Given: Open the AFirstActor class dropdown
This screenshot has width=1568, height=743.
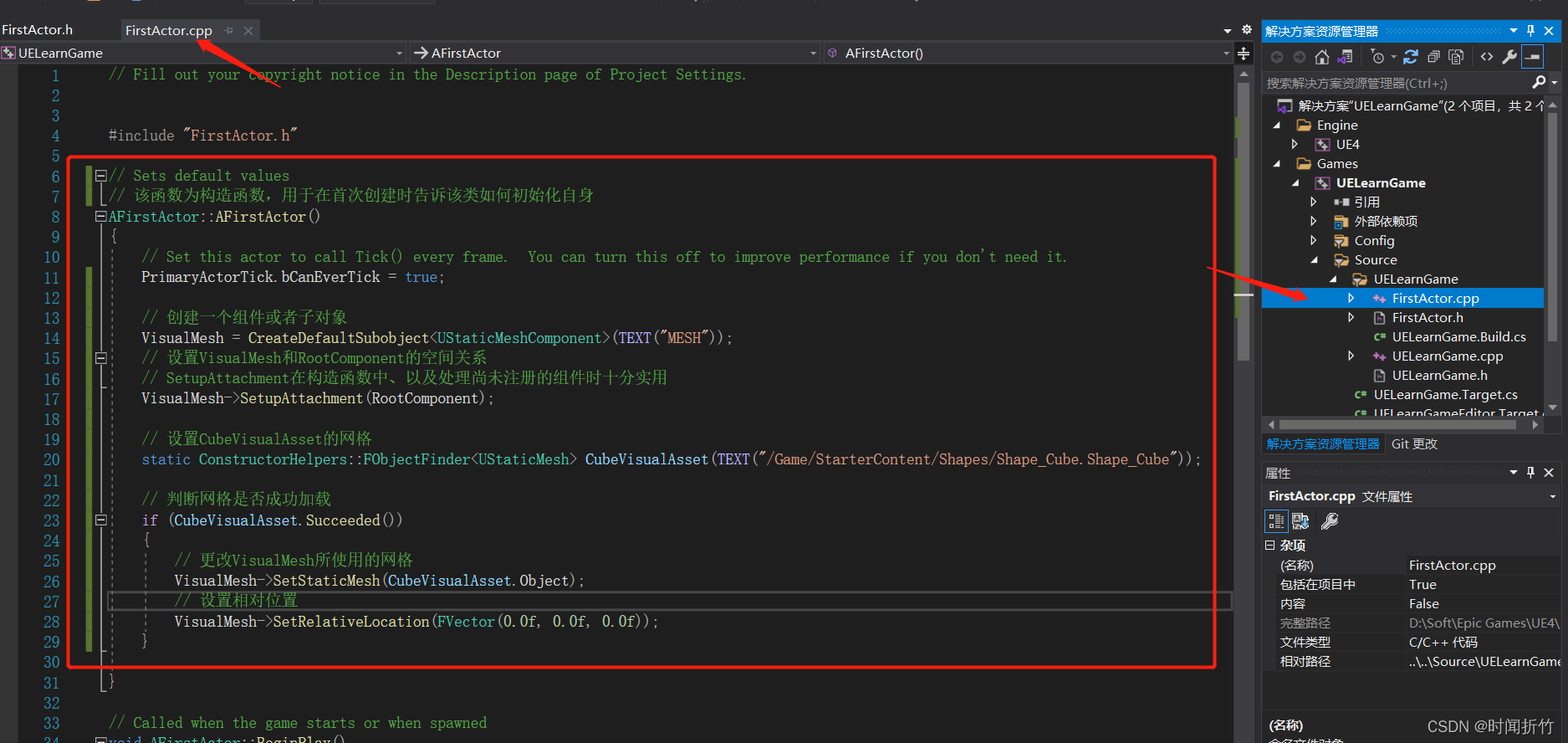Looking at the screenshot, I should click(x=814, y=53).
